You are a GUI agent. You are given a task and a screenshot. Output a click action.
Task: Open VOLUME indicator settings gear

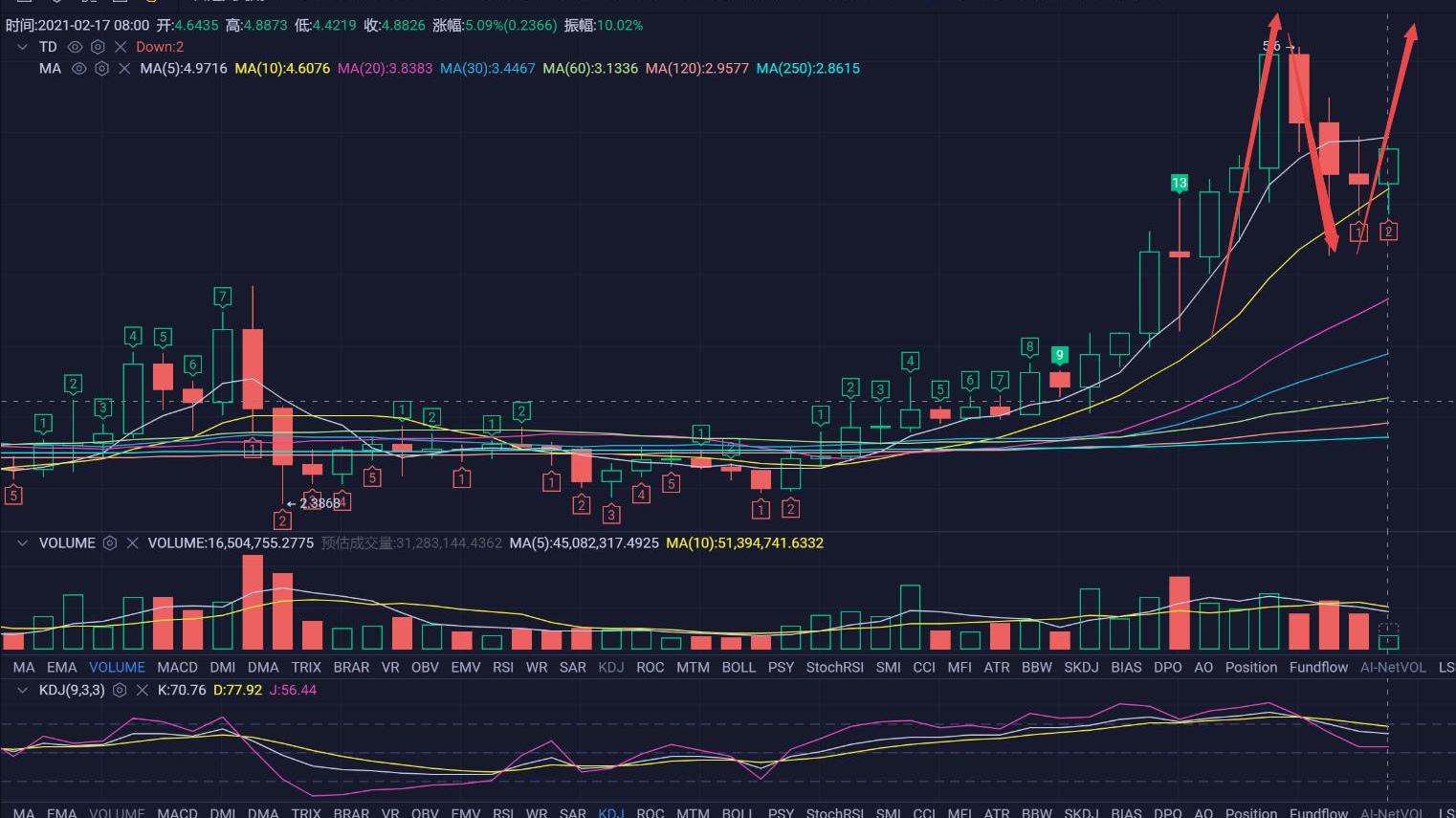click(x=110, y=543)
